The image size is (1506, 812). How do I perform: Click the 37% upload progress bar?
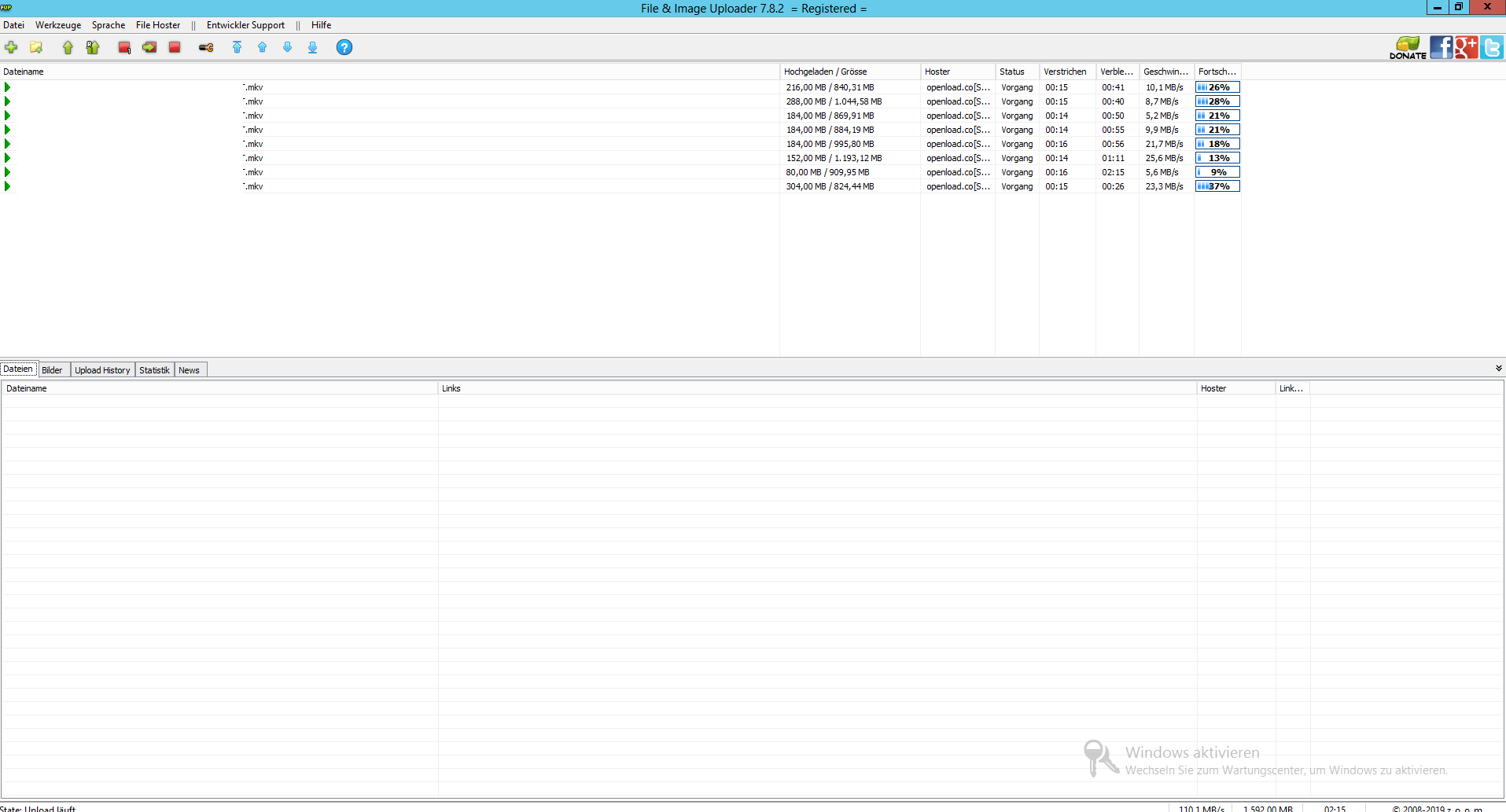pyautogui.click(x=1217, y=186)
